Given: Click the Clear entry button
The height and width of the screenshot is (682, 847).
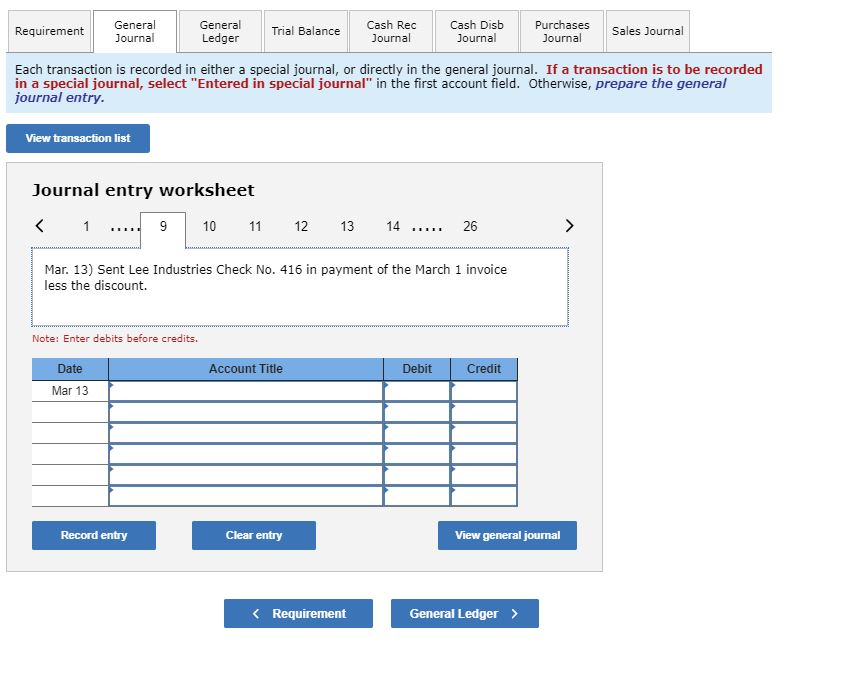Looking at the screenshot, I should [253, 535].
